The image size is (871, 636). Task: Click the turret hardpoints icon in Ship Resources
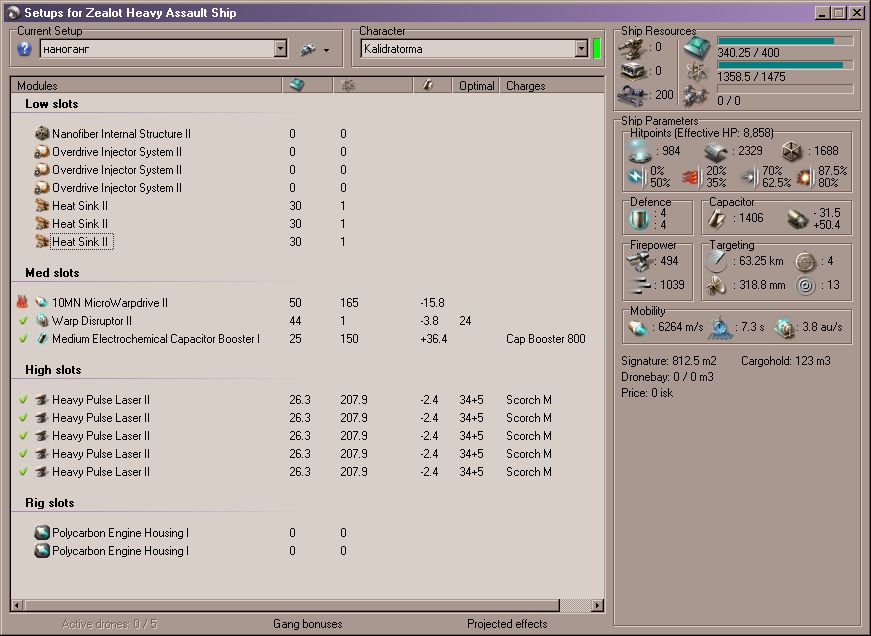click(x=632, y=47)
